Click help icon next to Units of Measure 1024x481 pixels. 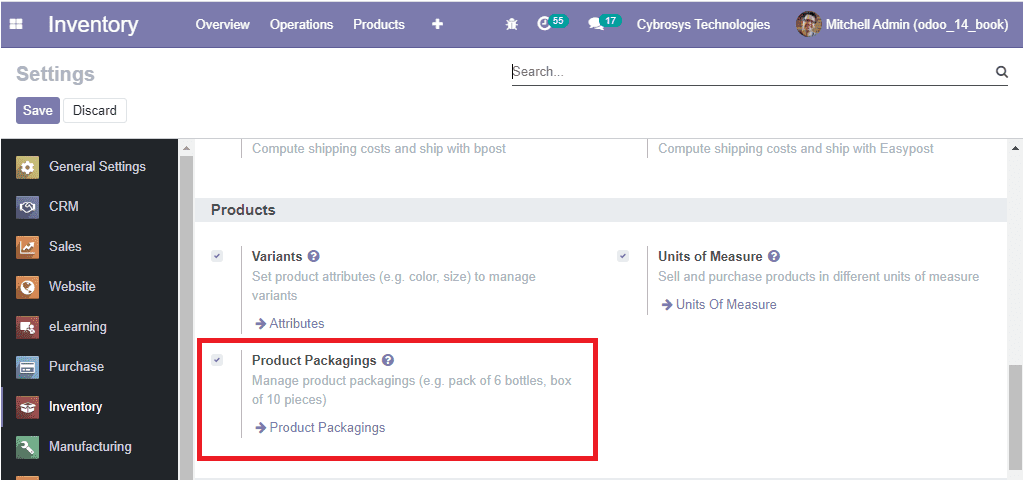click(774, 256)
